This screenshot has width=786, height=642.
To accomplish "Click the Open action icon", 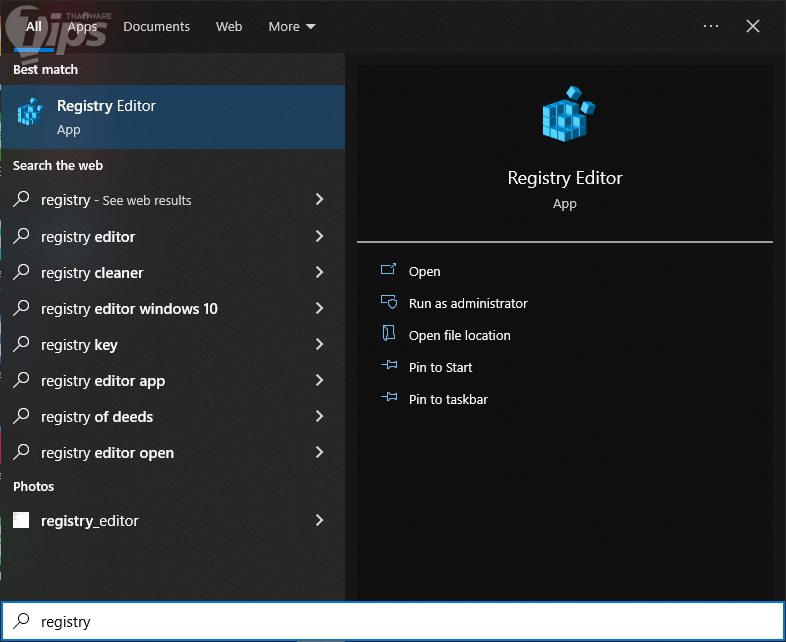I will 388,270.
